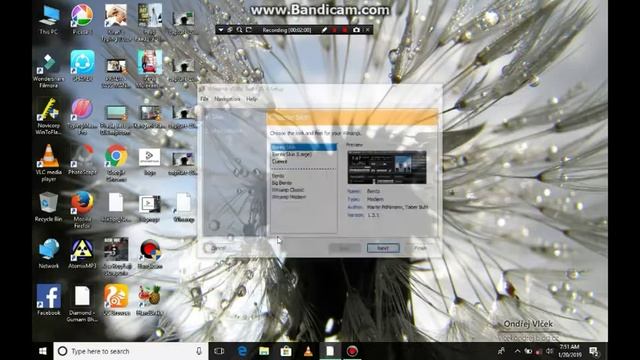Screen dimensions: 640x360
Task: Open SHAREit desktop shortcut
Action: [82, 66]
